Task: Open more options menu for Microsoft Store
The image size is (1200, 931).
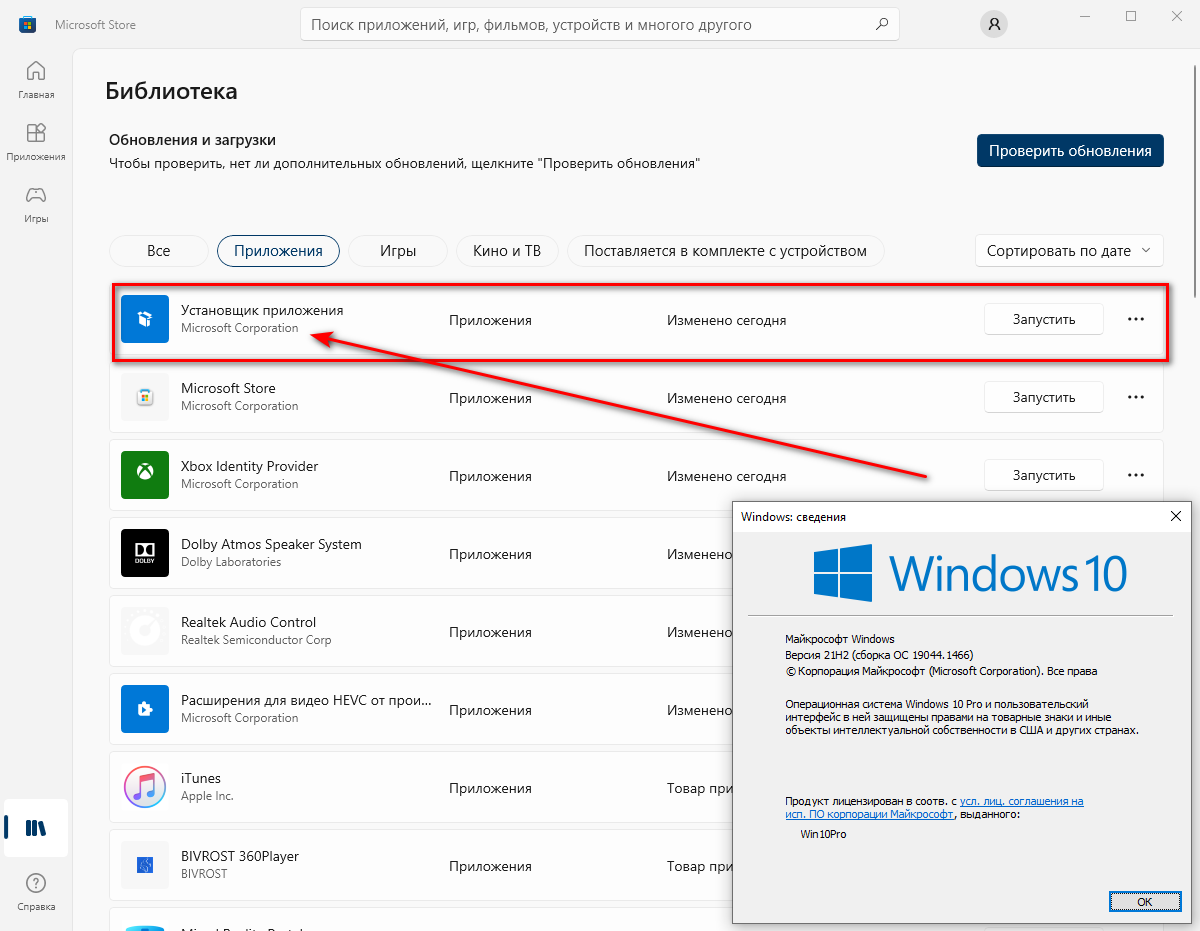Action: [1135, 397]
